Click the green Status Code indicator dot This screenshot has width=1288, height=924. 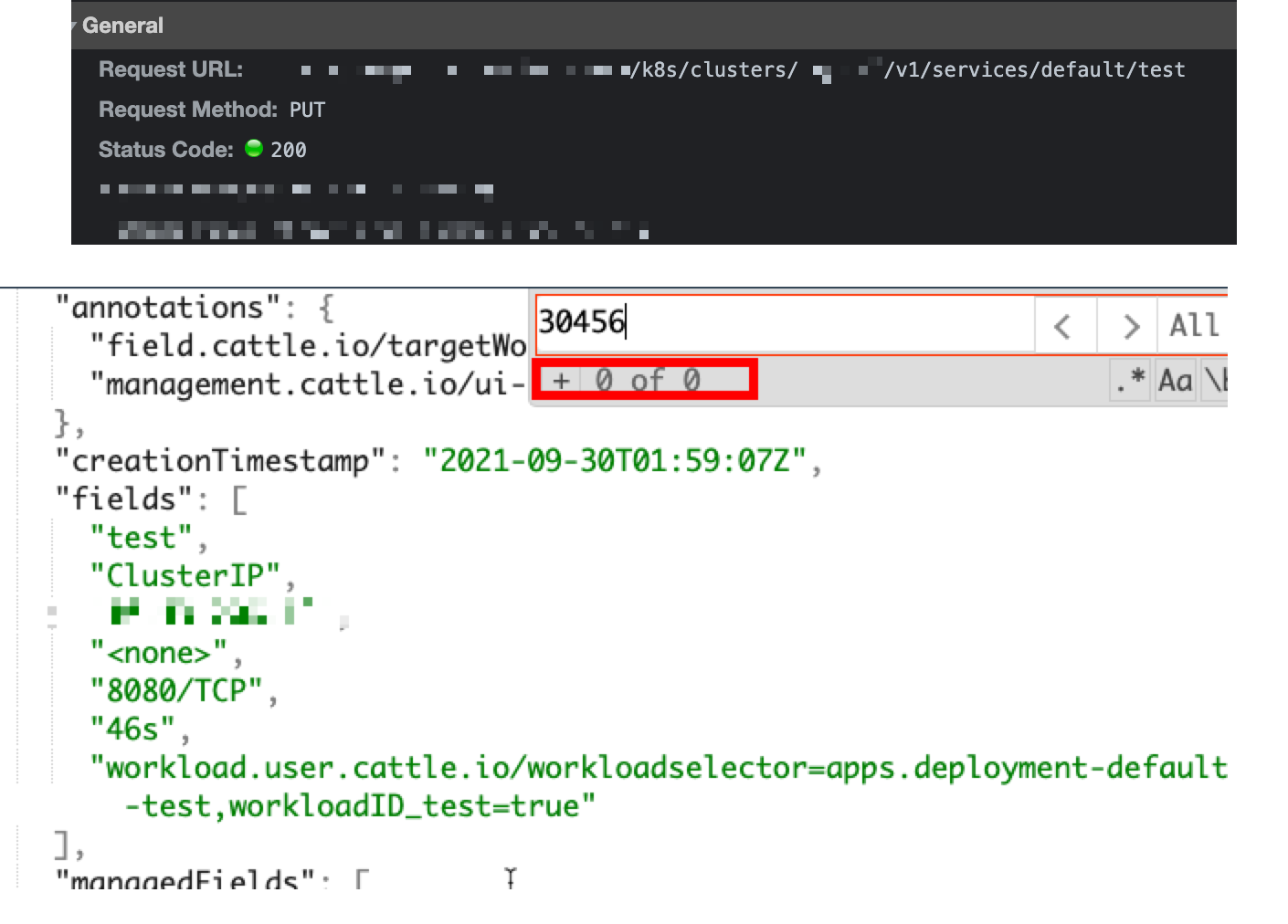(x=253, y=149)
